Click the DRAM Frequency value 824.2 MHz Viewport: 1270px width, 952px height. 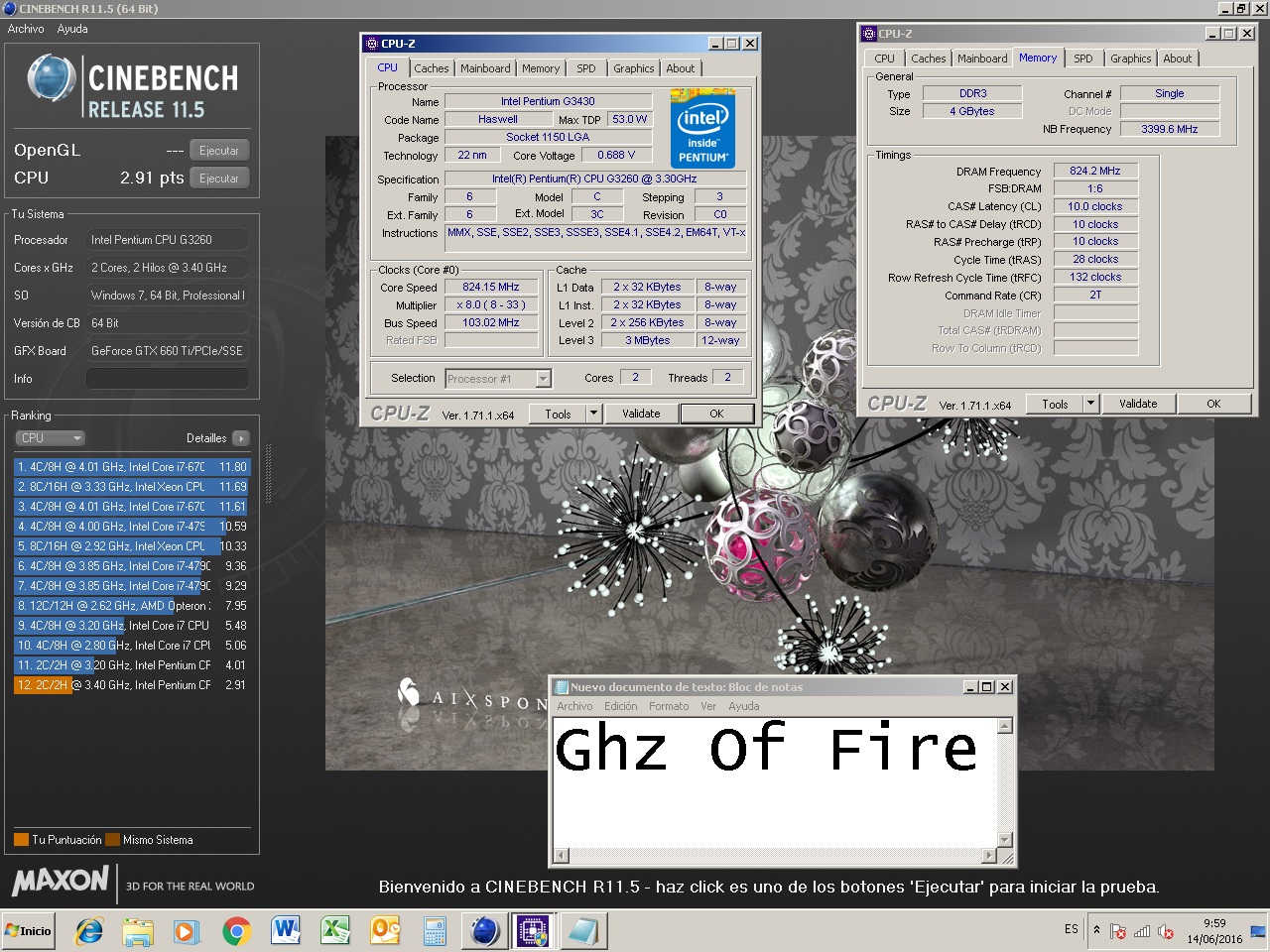[1095, 171]
